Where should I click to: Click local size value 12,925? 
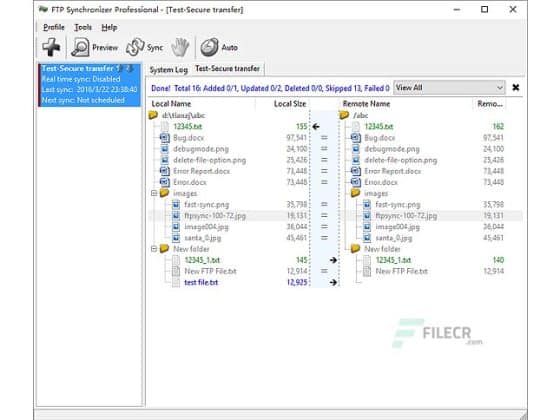297,282
